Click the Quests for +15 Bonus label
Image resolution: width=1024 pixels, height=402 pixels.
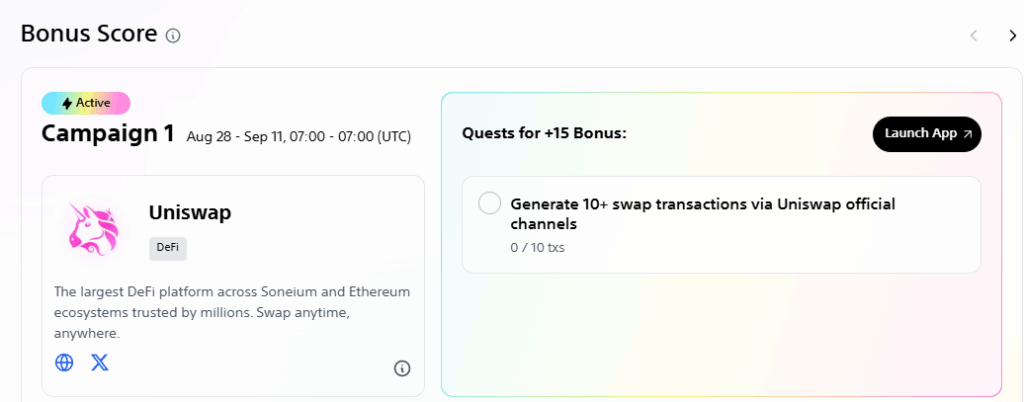544,134
